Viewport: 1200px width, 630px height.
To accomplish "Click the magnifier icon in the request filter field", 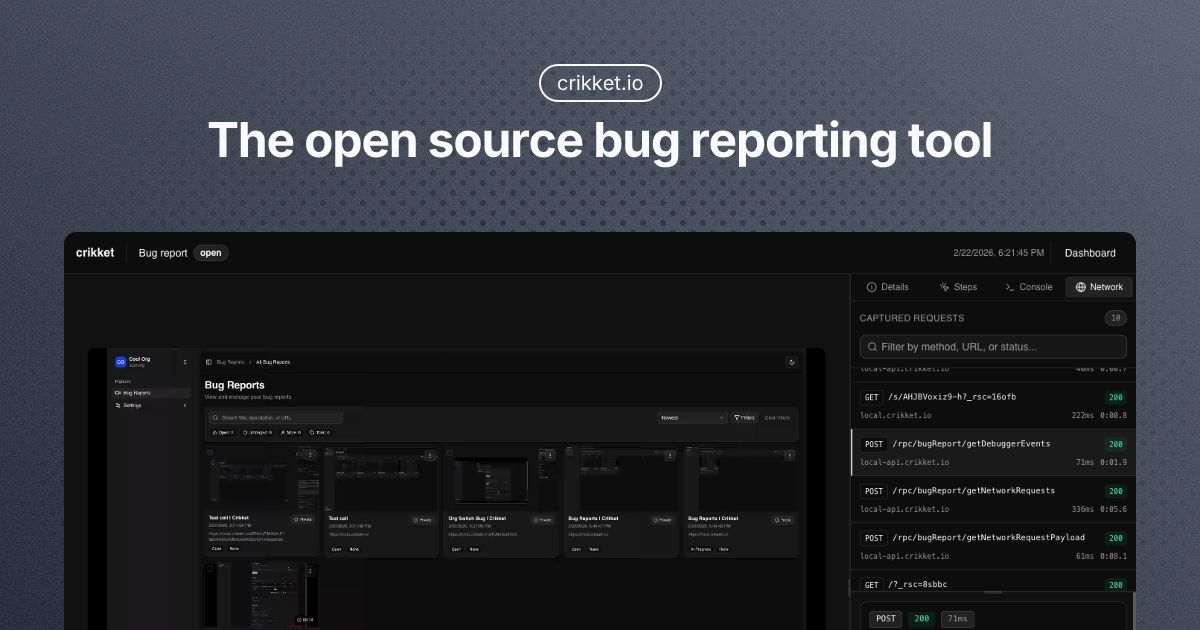I will click(x=872, y=346).
